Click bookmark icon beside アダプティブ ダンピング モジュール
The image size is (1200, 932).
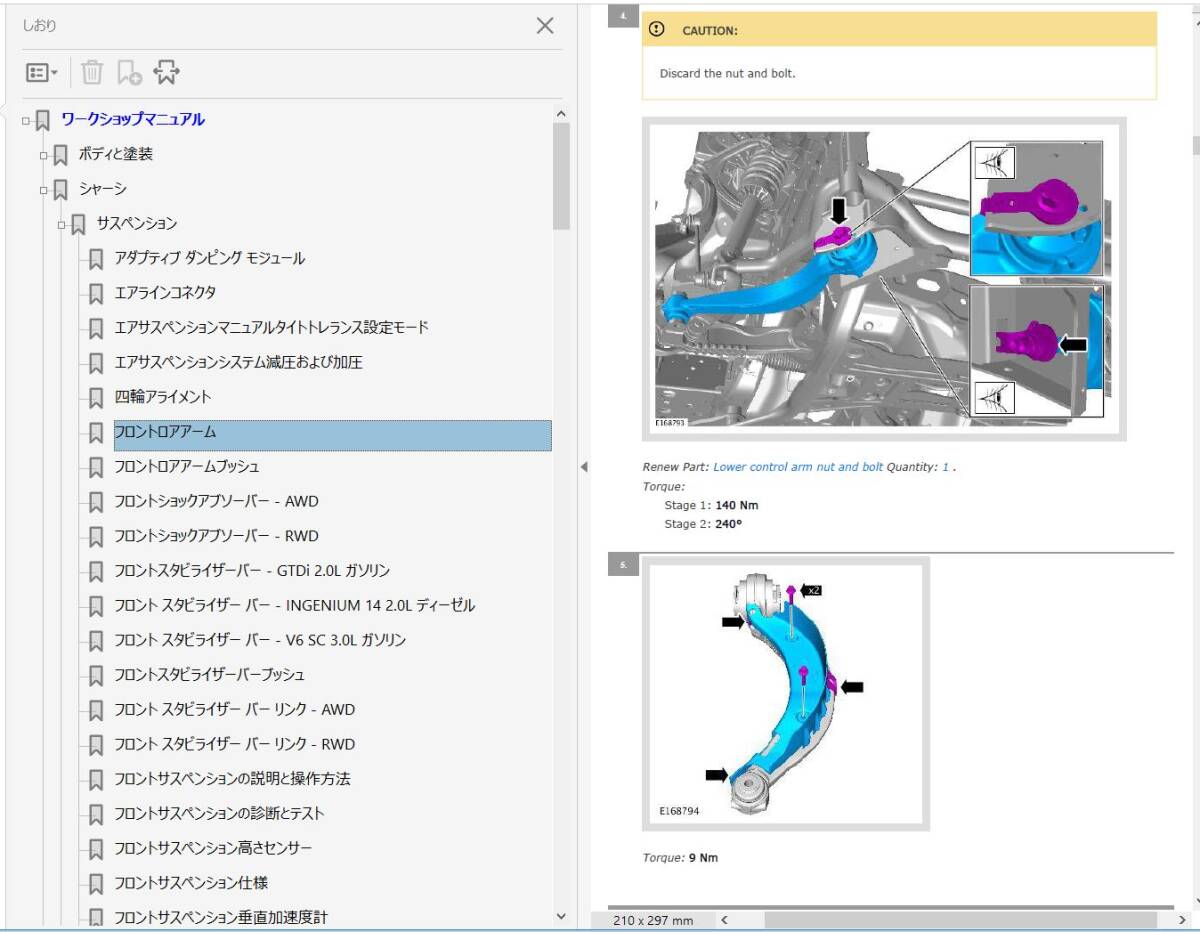(x=96, y=259)
